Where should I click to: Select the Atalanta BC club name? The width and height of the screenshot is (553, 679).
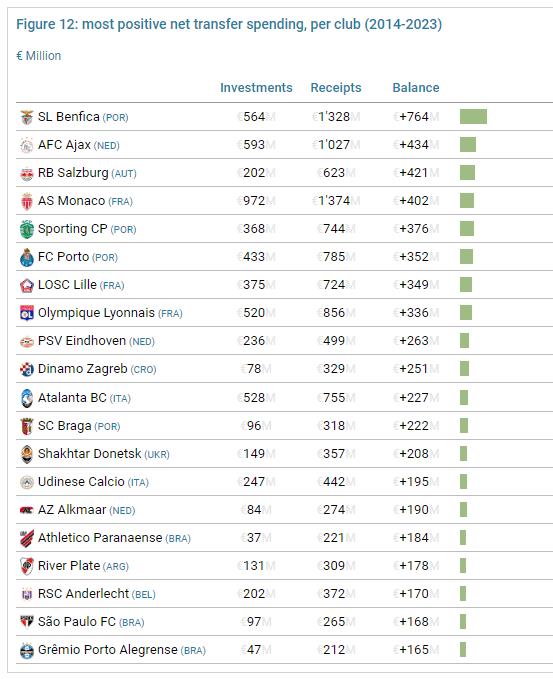click(x=72, y=398)
